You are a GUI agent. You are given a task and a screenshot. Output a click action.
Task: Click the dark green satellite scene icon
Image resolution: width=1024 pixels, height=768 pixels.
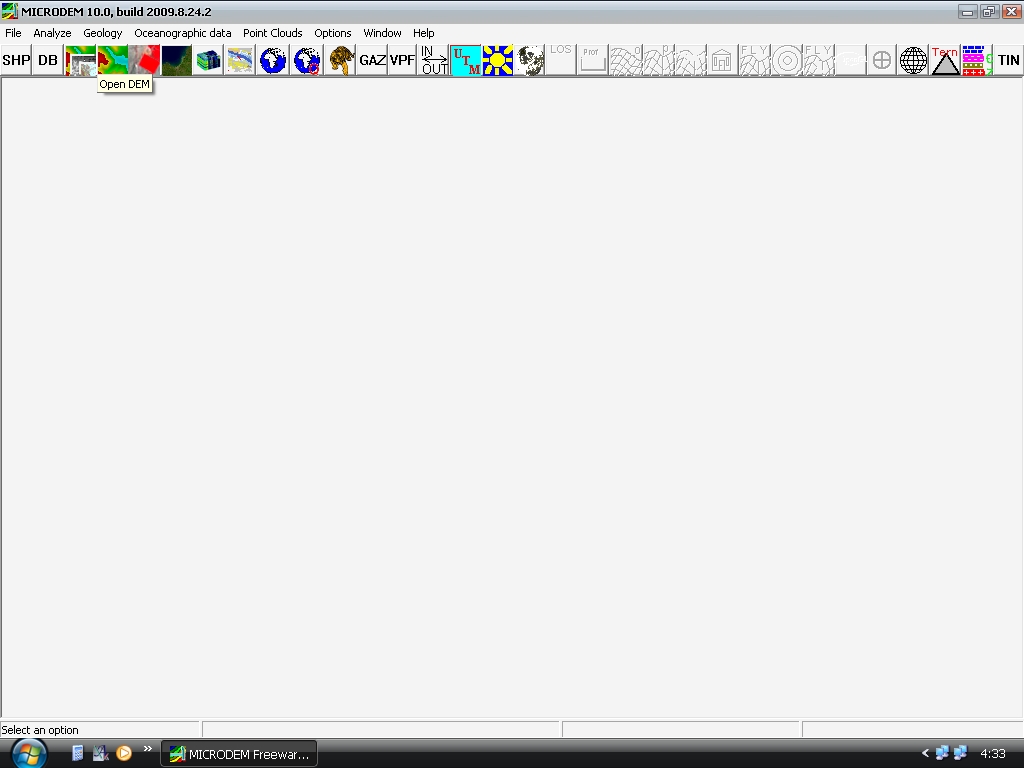(176, 60)
